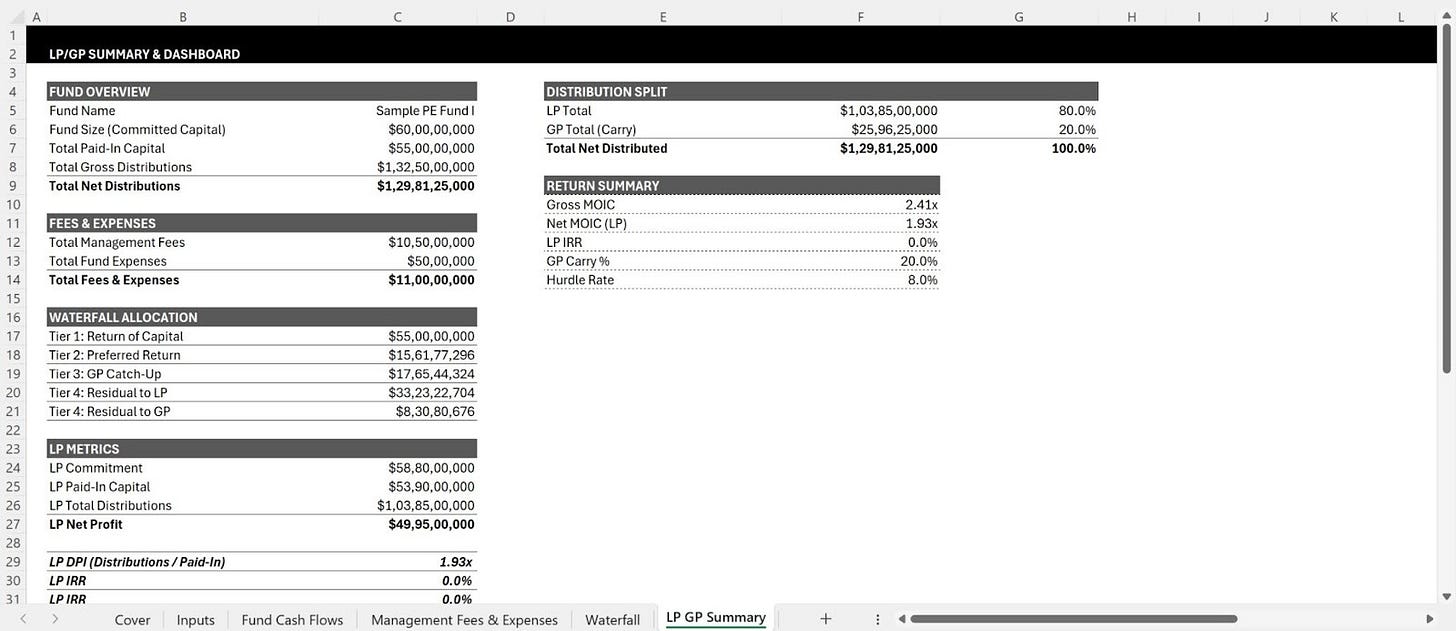Select Gross MOIC value 2.41x

(x=921, y=205)
